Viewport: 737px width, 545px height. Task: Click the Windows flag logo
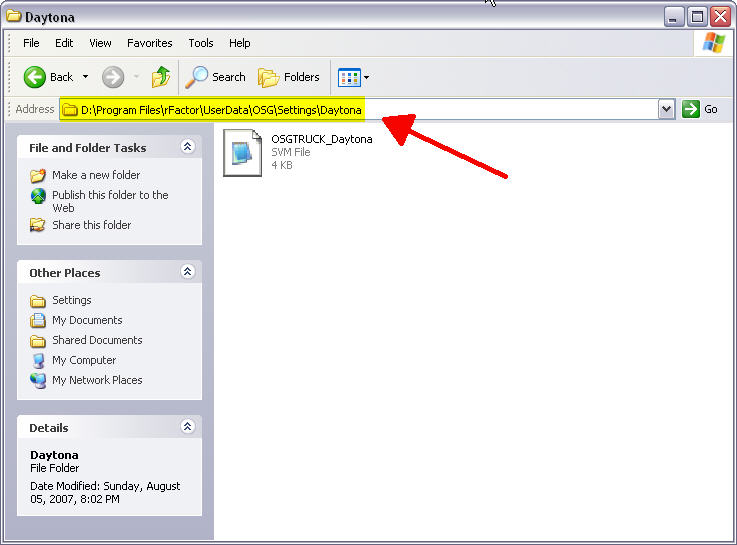tap(713, 43)
